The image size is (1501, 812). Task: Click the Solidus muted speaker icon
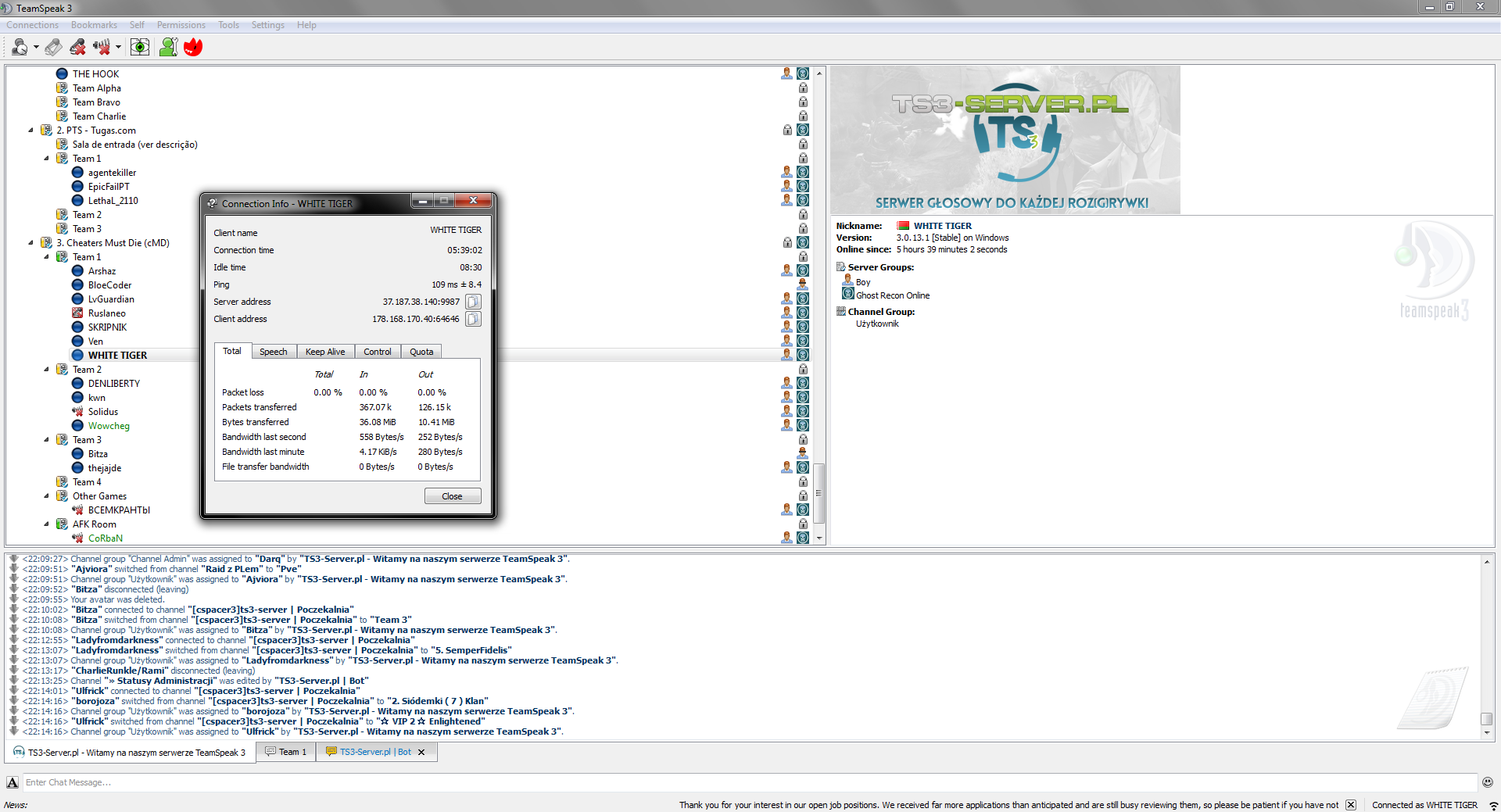[77, 412]
